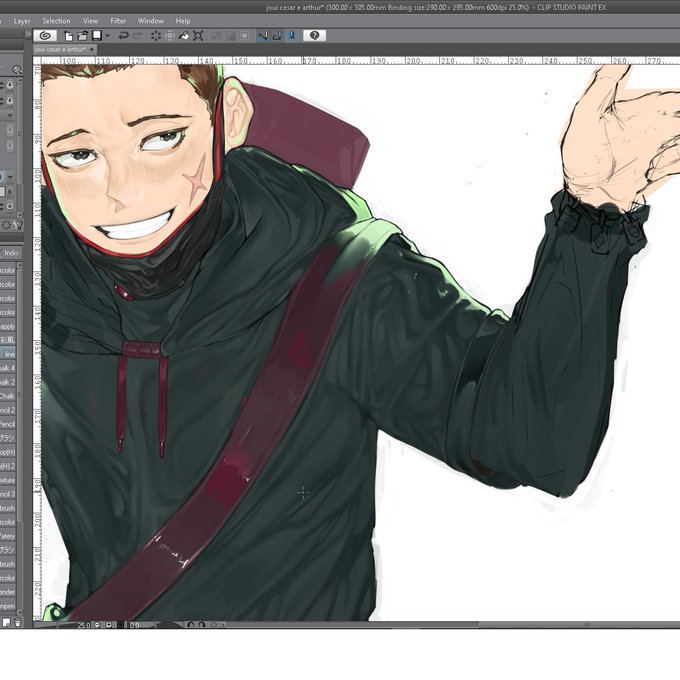Select the highlighted 'line' brush

[x=8, y=354]
